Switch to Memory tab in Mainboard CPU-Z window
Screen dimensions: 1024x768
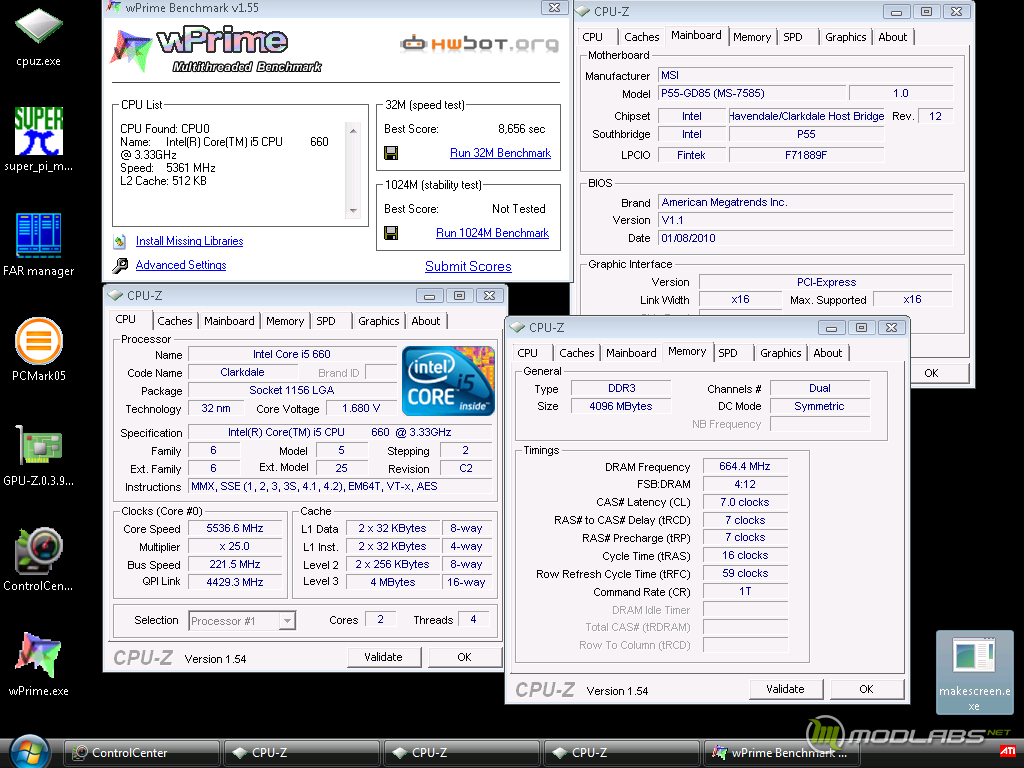pyautogui.click(x=752, y=37)
